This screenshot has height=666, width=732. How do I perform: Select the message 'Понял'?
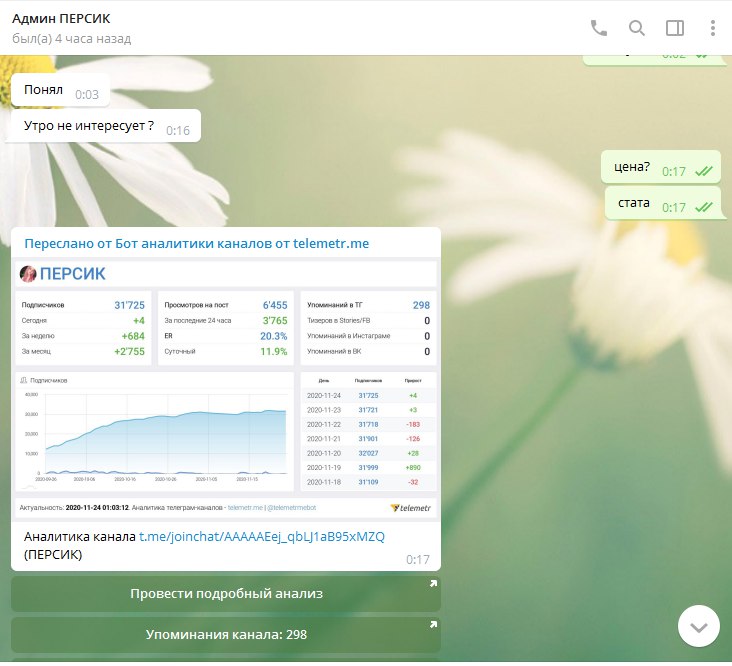pyautogui.click(x=61, y=90)
